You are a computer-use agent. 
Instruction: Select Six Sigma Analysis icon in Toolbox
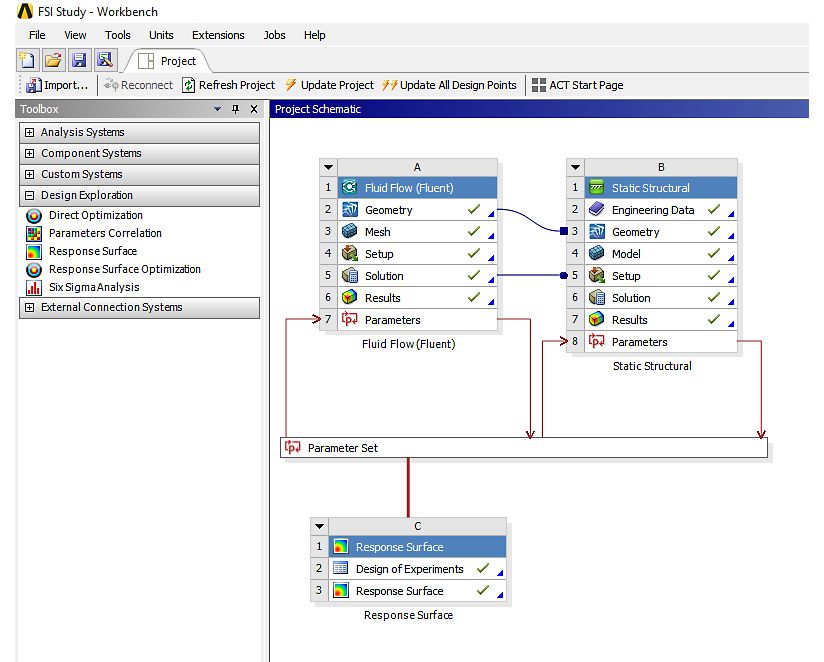point(34,287)
